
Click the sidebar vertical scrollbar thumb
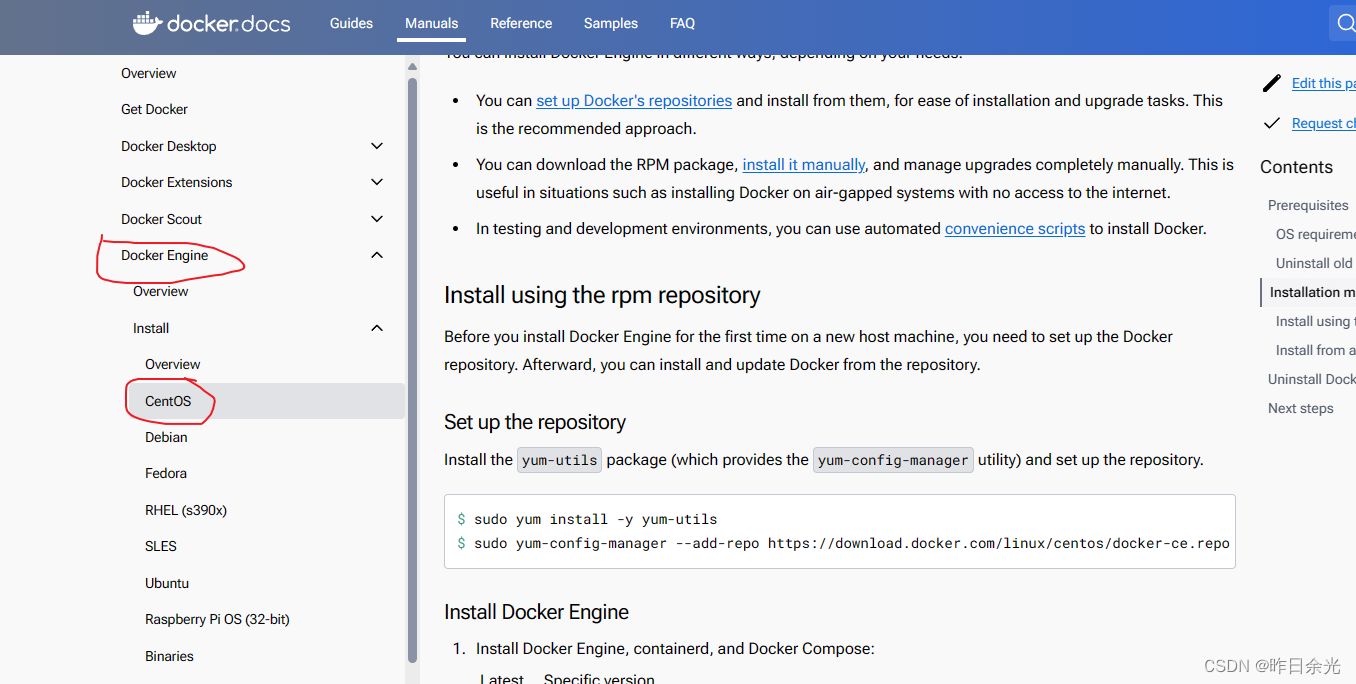pos(412,370)
